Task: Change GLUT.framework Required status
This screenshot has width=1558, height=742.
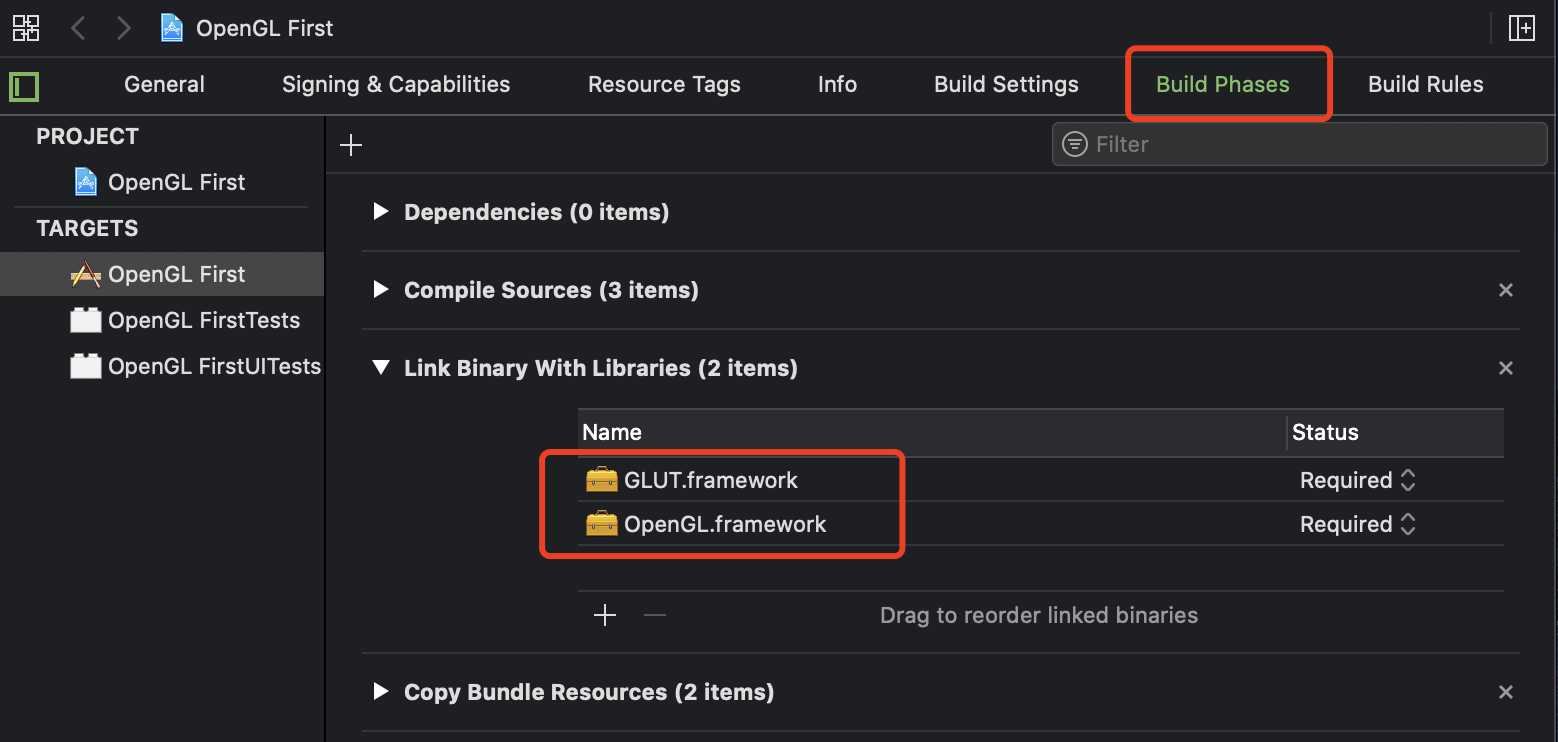Action: 1357,480
